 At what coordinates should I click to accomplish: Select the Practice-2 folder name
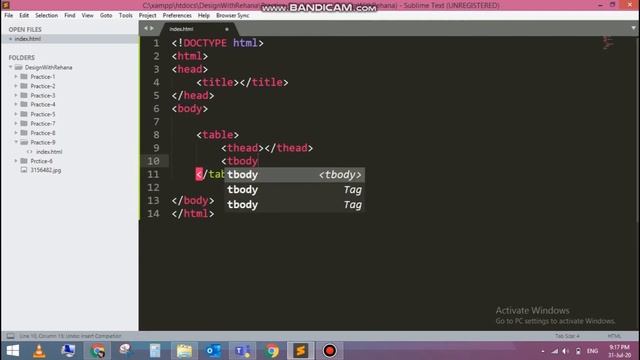click(x=43, y=86)
